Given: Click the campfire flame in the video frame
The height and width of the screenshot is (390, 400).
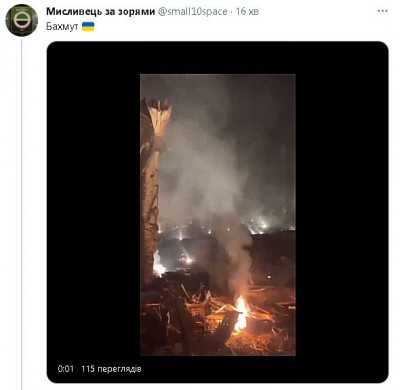Looking at the screenshot, I should point(241,314).
